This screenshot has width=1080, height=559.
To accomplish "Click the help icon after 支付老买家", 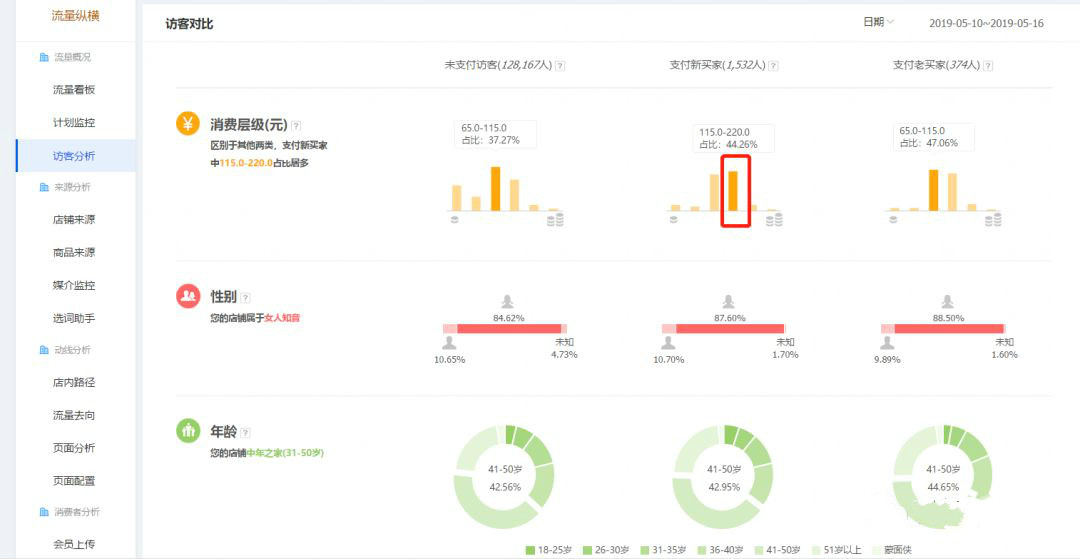I will [x=988, y=65].
